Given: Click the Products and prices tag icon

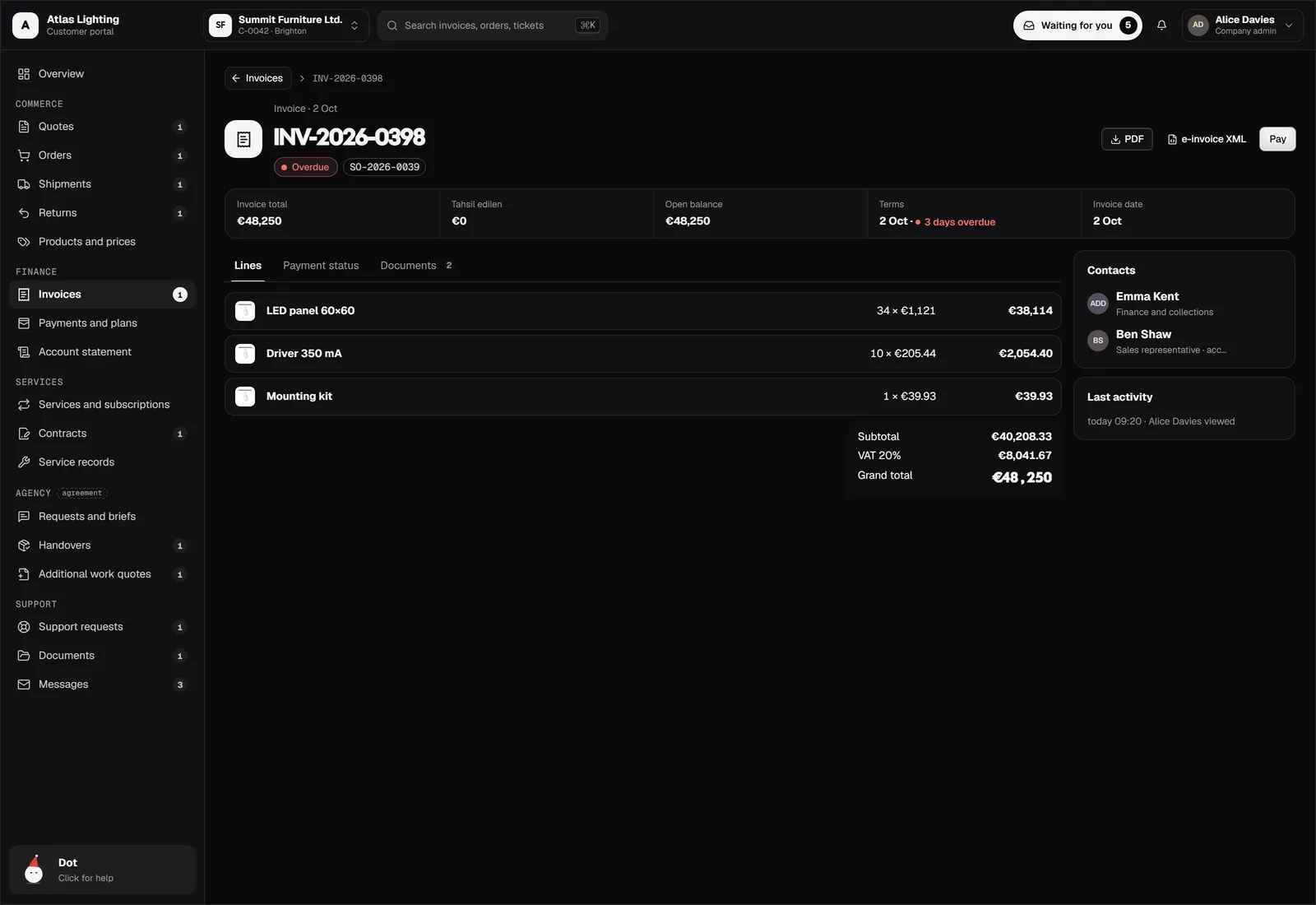Looking at the screenshot, I should click(24, 242).
